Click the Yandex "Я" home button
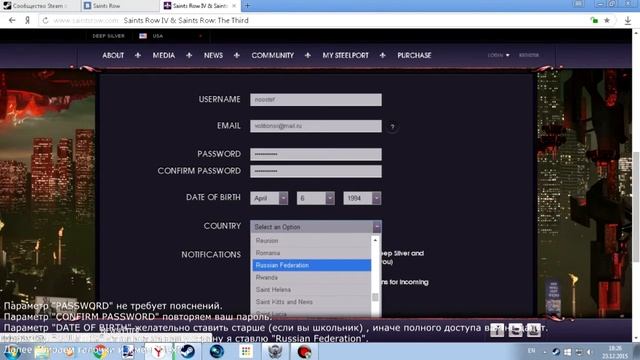Image resolution: width=640 pixels, height=360 pixels. point(27,20)
